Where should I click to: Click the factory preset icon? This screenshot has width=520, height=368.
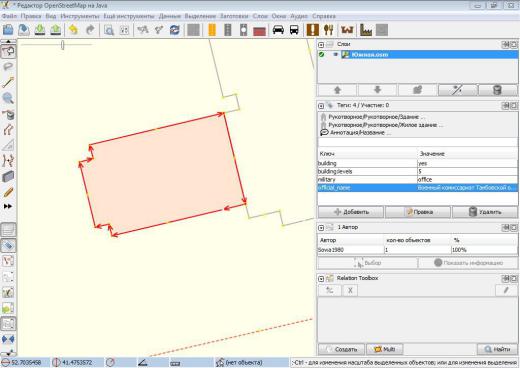point(366,30)
